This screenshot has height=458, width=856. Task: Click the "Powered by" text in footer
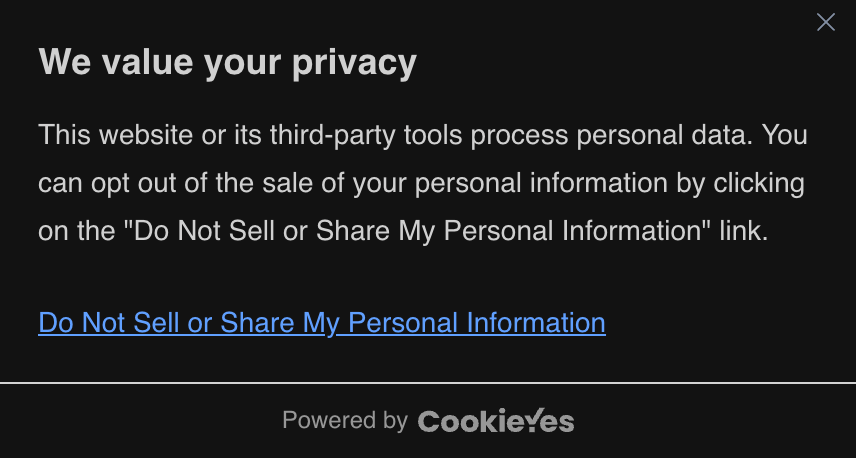click(345, 421)
